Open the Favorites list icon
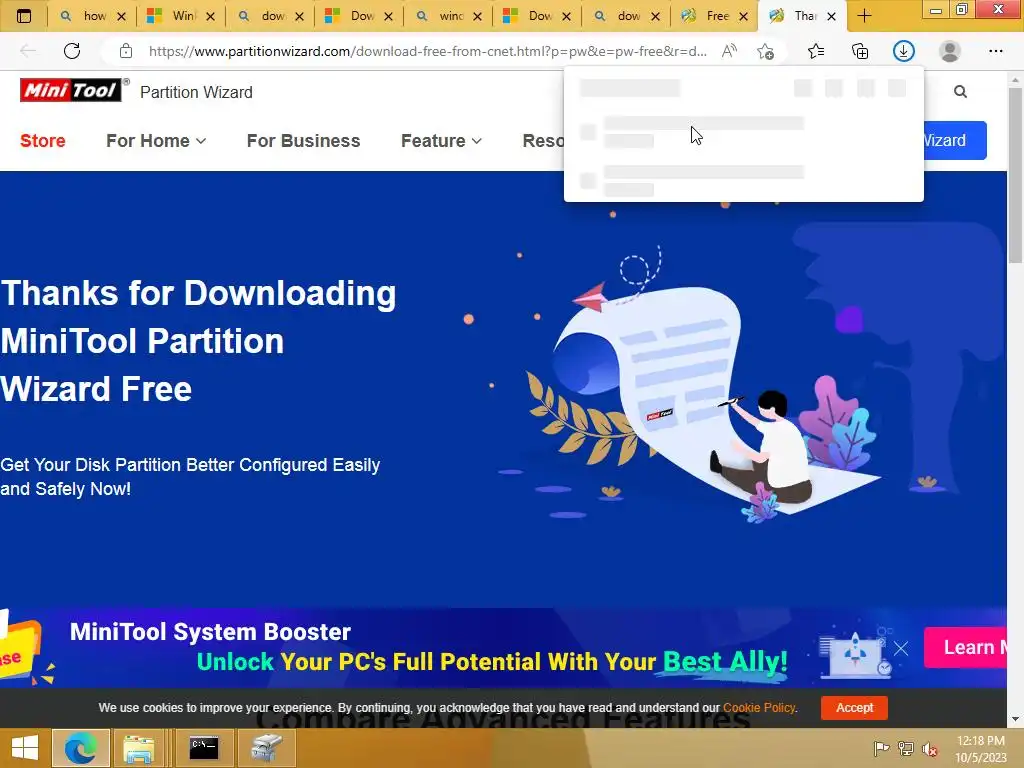The image size is (1024, 768). click(816, 51)
